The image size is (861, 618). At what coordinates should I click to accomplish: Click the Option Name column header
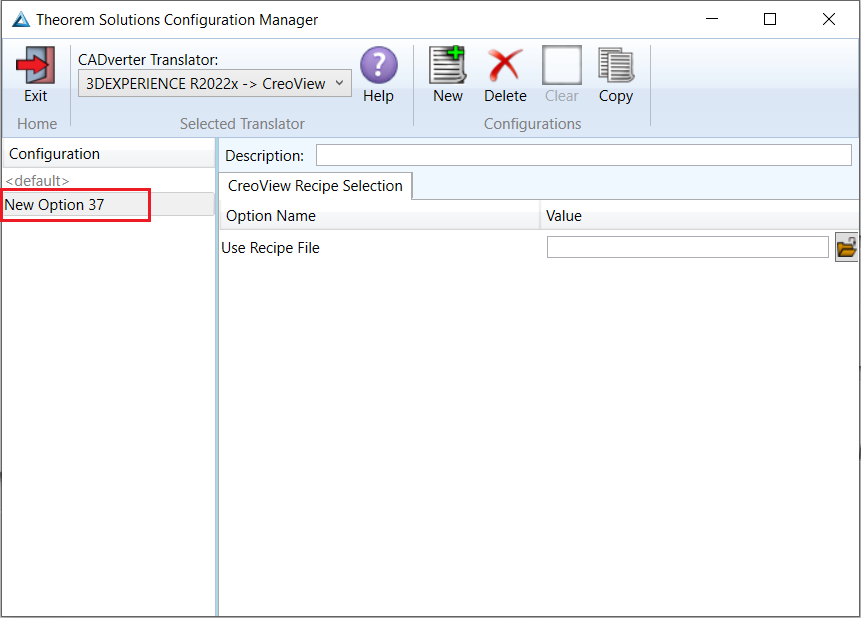point(380,216)
